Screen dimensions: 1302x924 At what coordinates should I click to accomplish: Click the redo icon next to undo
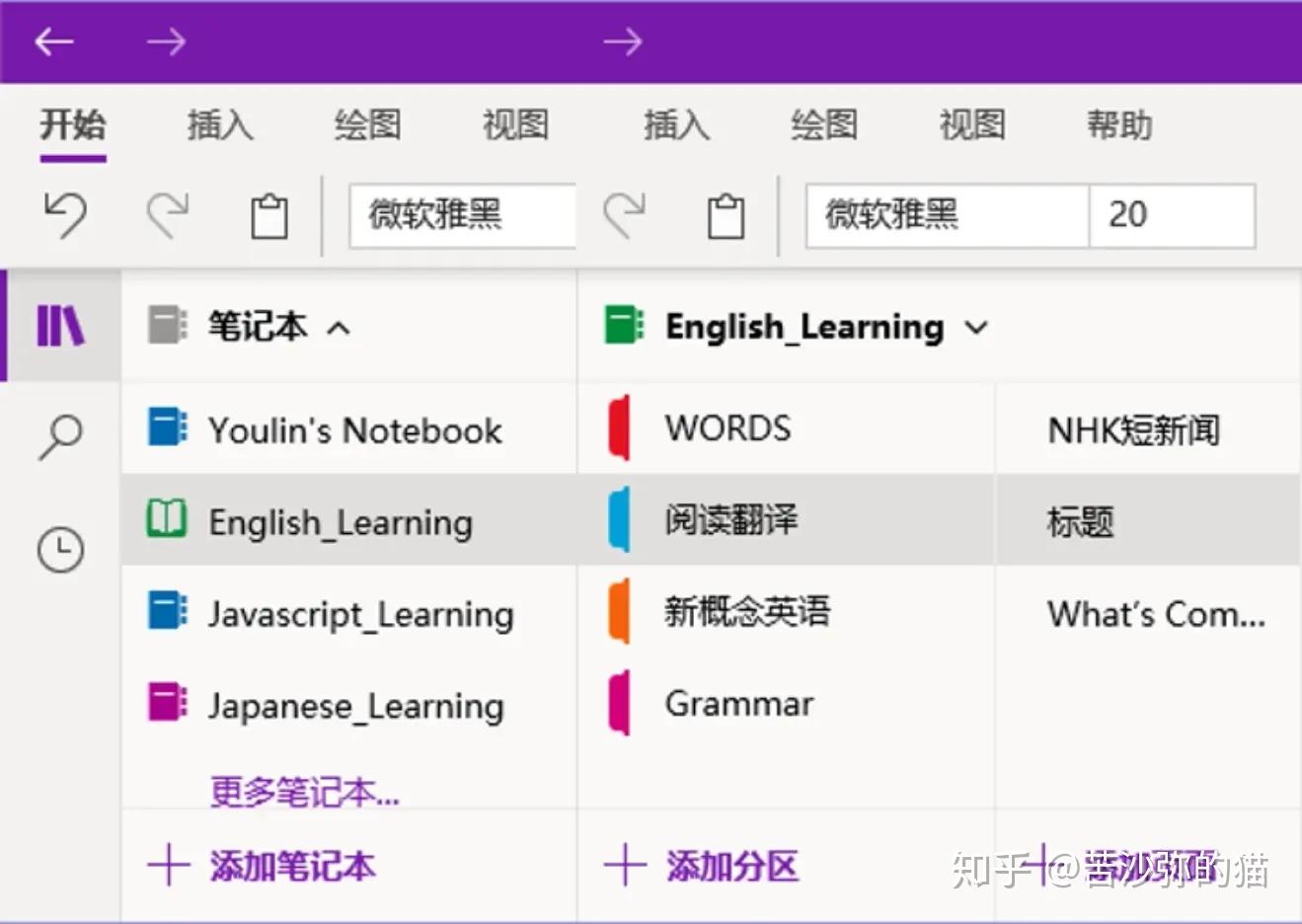click(168, 214)
